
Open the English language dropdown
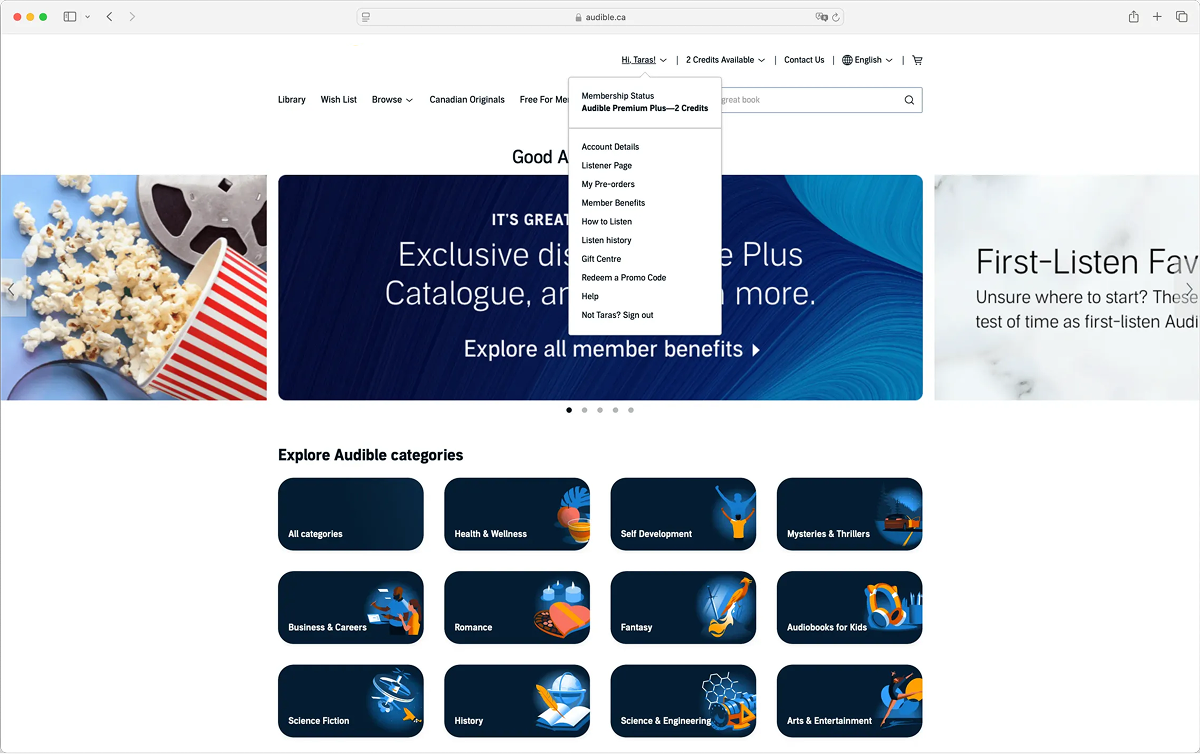pos(867,60)
